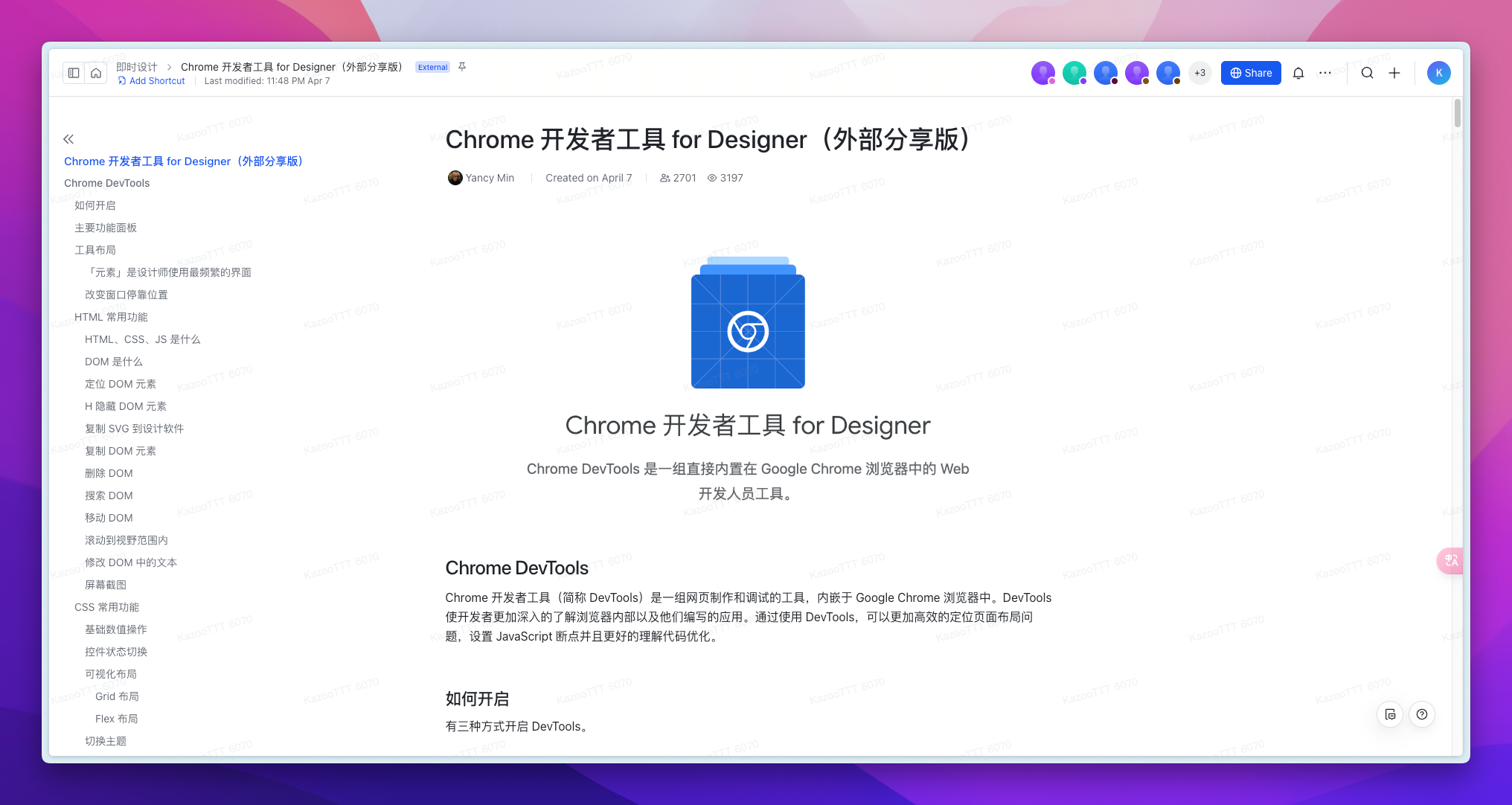Select Grid 布局 outline entry

tap(117, 696)
